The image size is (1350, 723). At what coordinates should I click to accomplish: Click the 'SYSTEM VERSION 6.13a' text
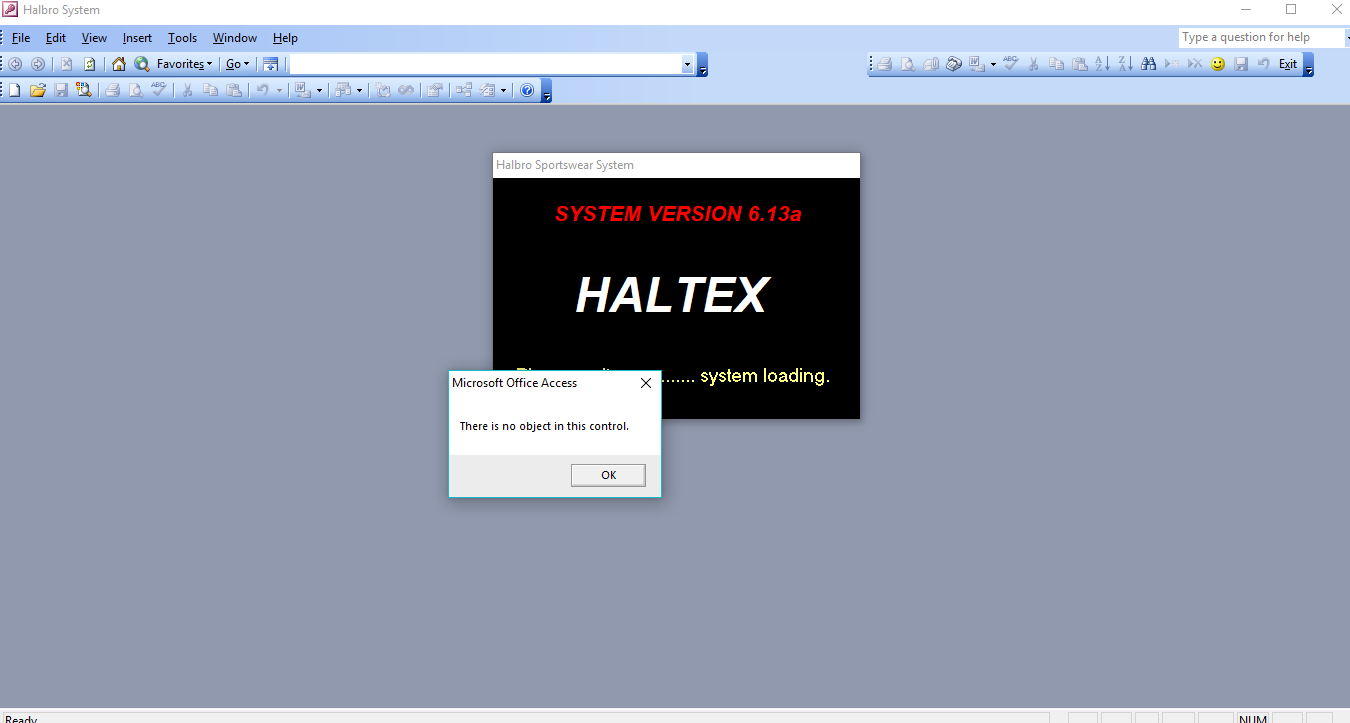coord(678,214)
